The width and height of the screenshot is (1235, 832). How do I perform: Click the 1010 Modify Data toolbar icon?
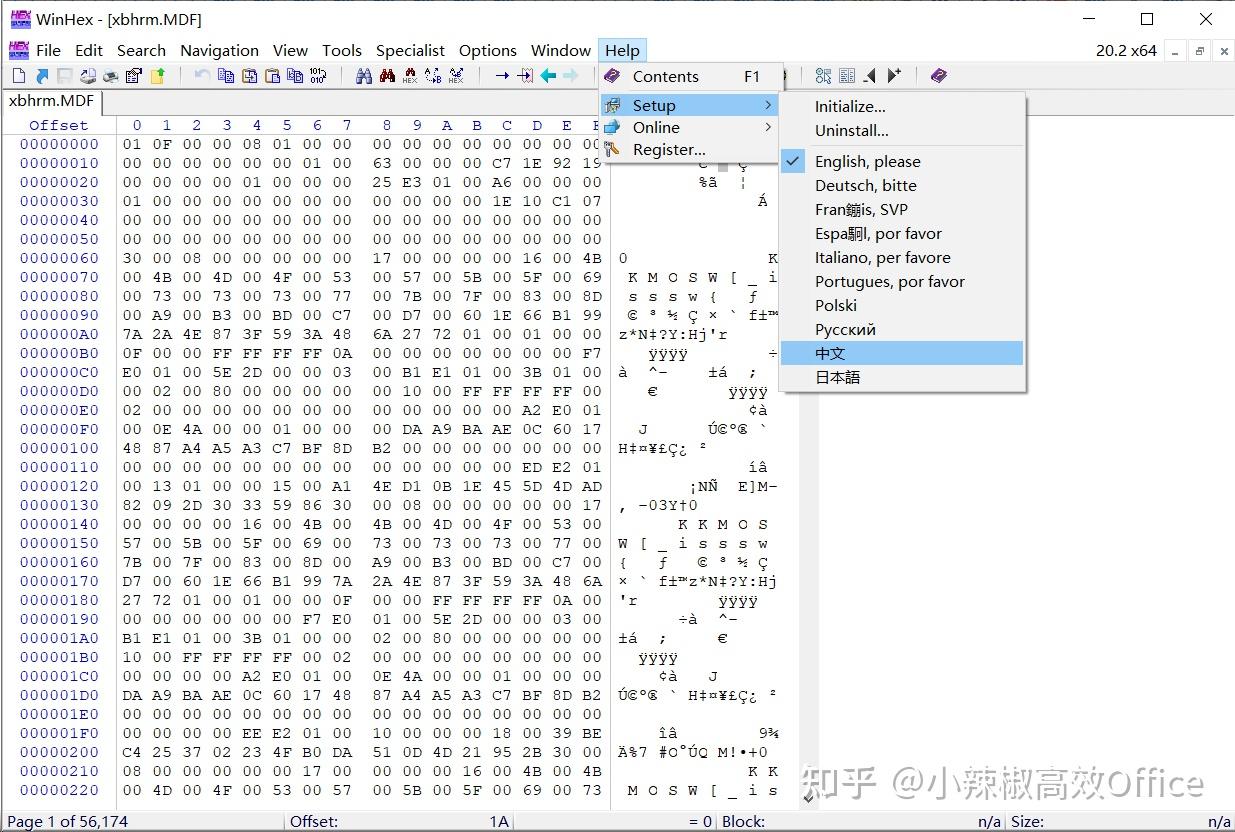point(318,76)
